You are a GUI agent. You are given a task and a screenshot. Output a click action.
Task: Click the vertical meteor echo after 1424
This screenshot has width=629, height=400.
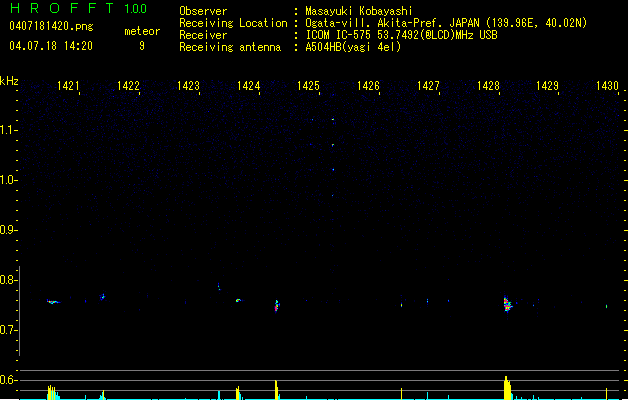coord(277,306)
